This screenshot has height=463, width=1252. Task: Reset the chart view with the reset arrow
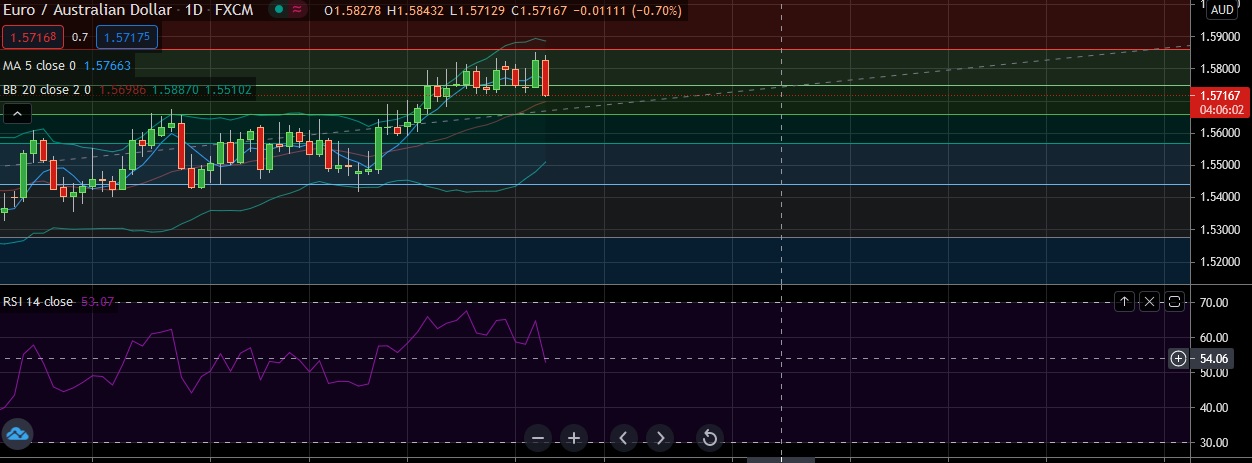pos(709,438)
